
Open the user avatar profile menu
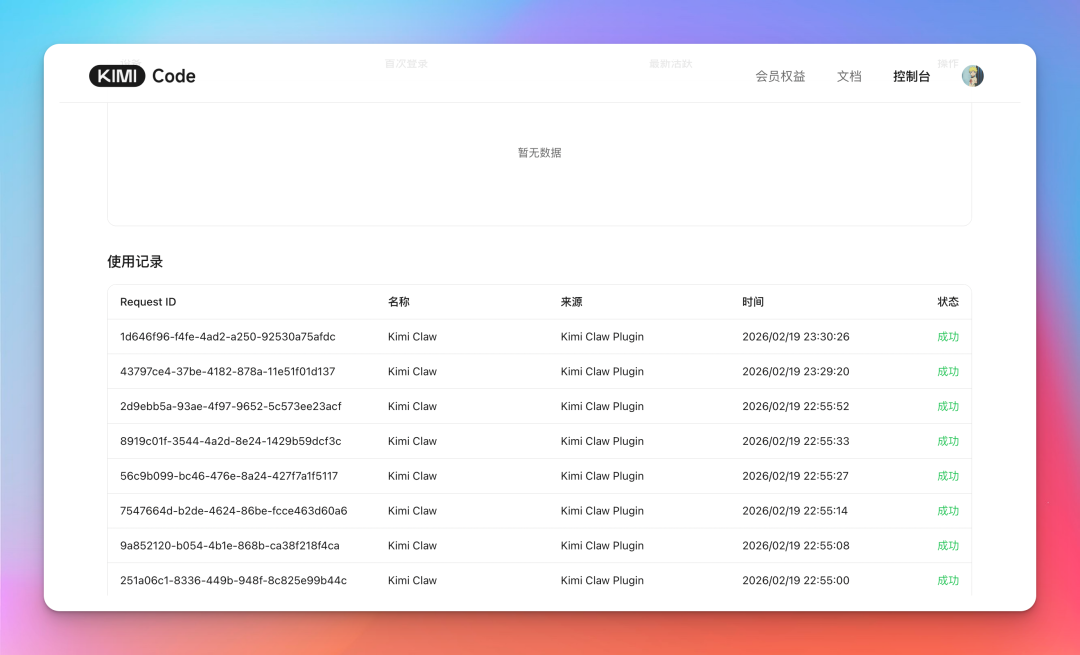[x=972, y=76]
